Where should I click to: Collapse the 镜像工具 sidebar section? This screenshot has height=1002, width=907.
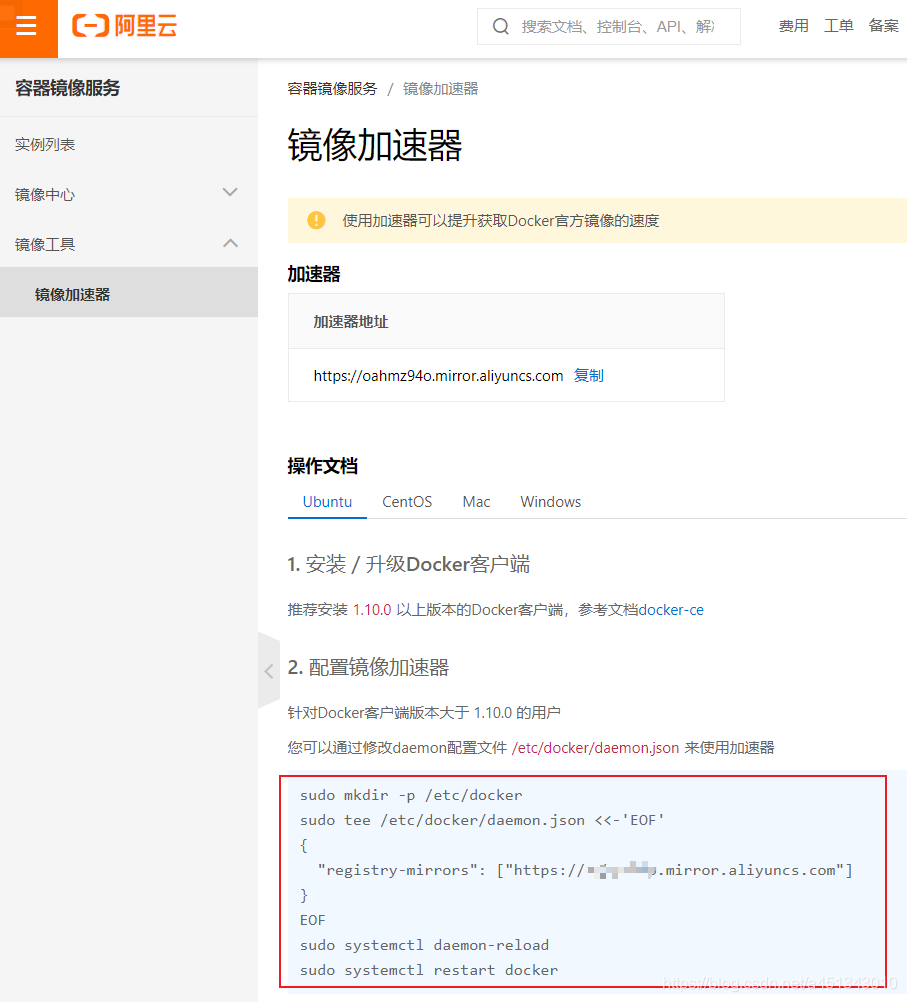click(x=129, y=244)
